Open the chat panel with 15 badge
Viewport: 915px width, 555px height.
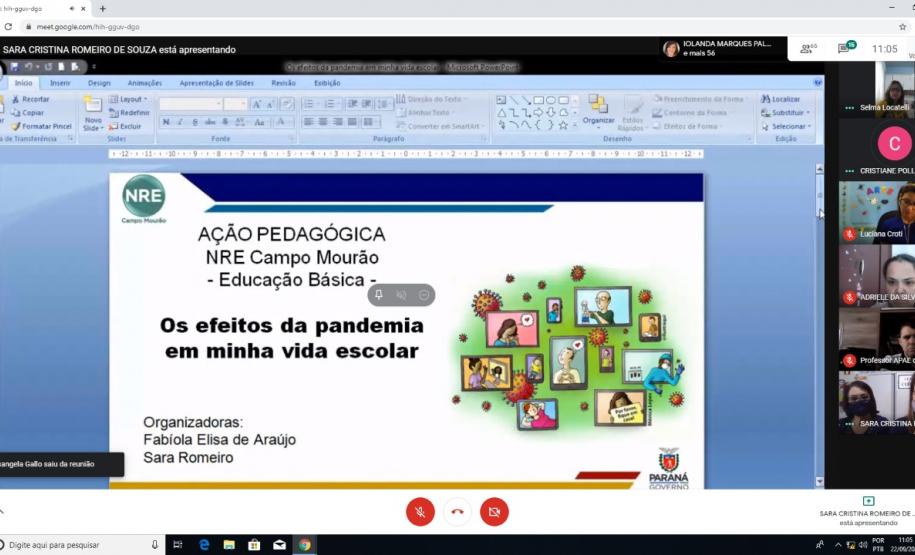[x=846, y=48]
